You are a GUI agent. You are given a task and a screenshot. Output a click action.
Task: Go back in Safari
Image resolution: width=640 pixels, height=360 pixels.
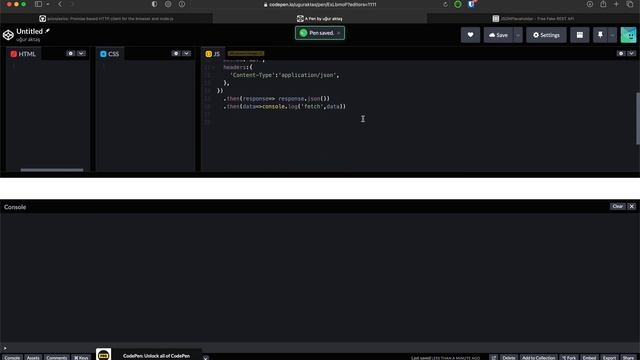tap(60, 4)
